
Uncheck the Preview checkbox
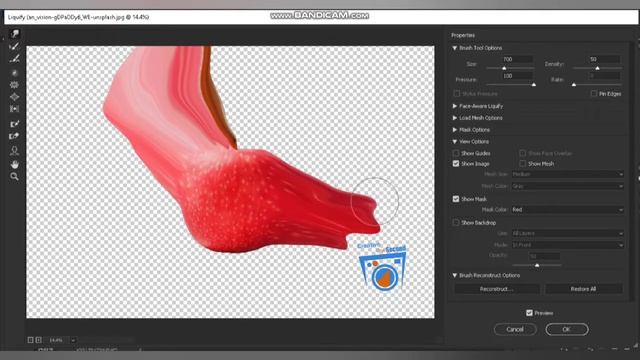529,313
